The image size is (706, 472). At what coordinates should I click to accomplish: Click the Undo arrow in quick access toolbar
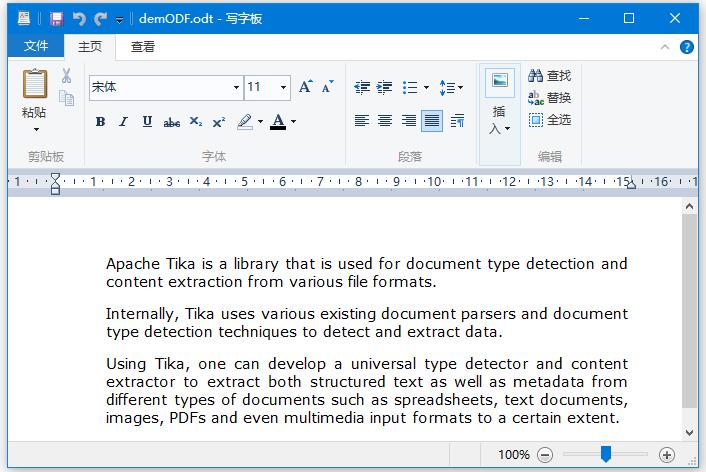(x=79, y=18)
